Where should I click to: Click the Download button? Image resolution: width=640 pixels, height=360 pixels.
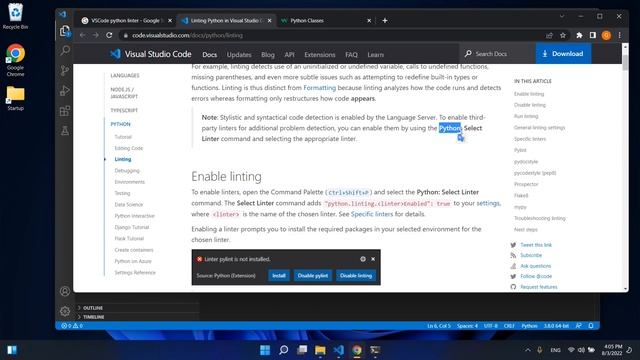[x=563, y=54]
